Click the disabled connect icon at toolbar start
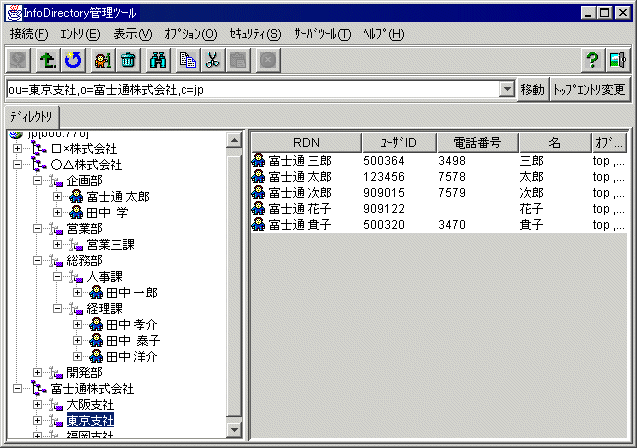The height and width of the screenshot is (448, 637). point(18,61)
